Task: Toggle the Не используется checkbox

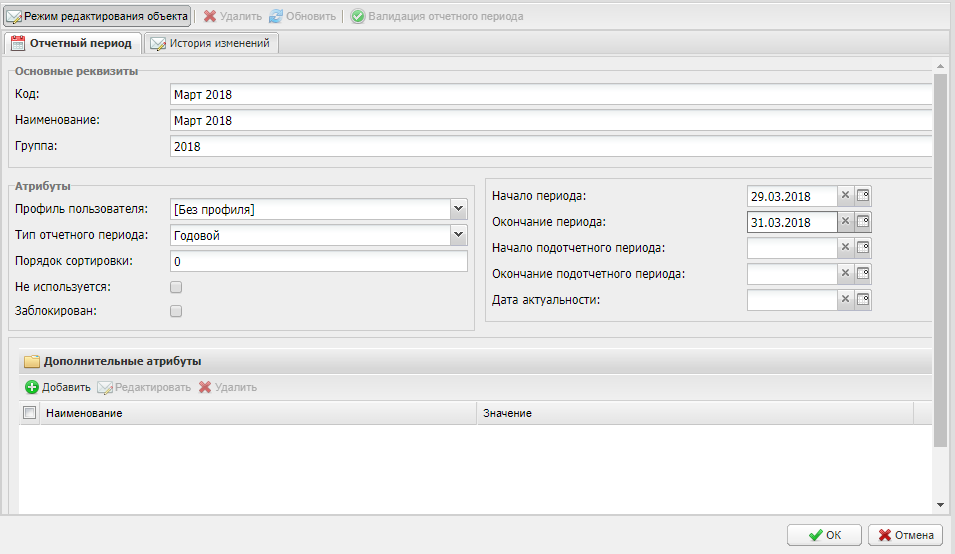Action: (x=176, y=287)
